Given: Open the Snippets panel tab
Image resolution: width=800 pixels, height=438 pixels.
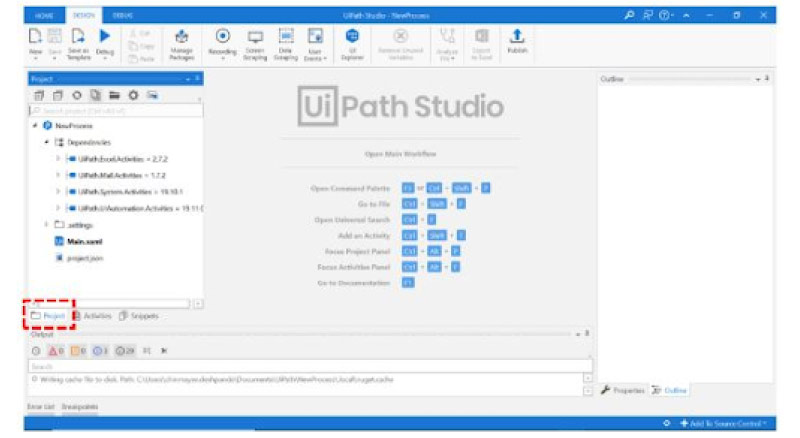Looking at the screenshot, I should (x=139, y=316).
